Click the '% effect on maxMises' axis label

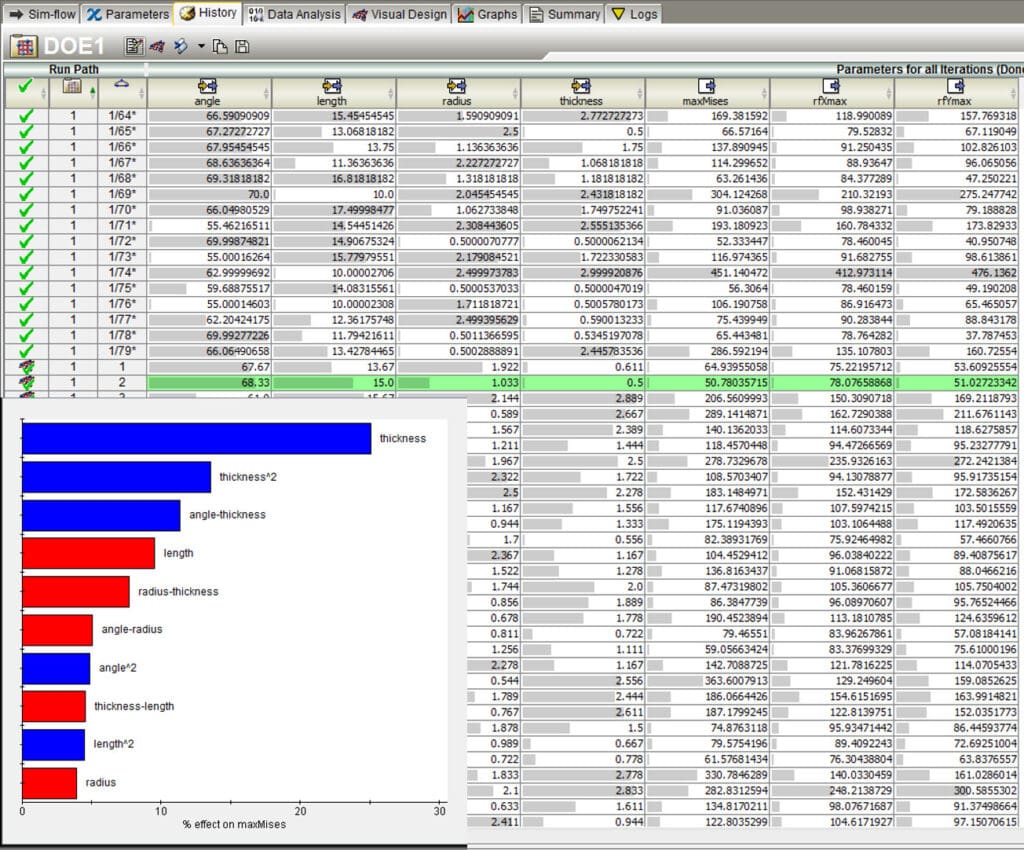(x=234, y=825)
